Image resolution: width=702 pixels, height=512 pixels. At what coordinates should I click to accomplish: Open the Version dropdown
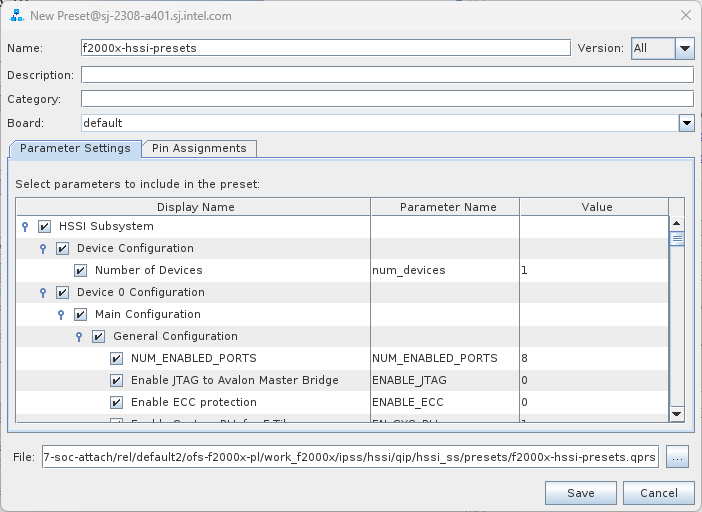coord(684,48)
